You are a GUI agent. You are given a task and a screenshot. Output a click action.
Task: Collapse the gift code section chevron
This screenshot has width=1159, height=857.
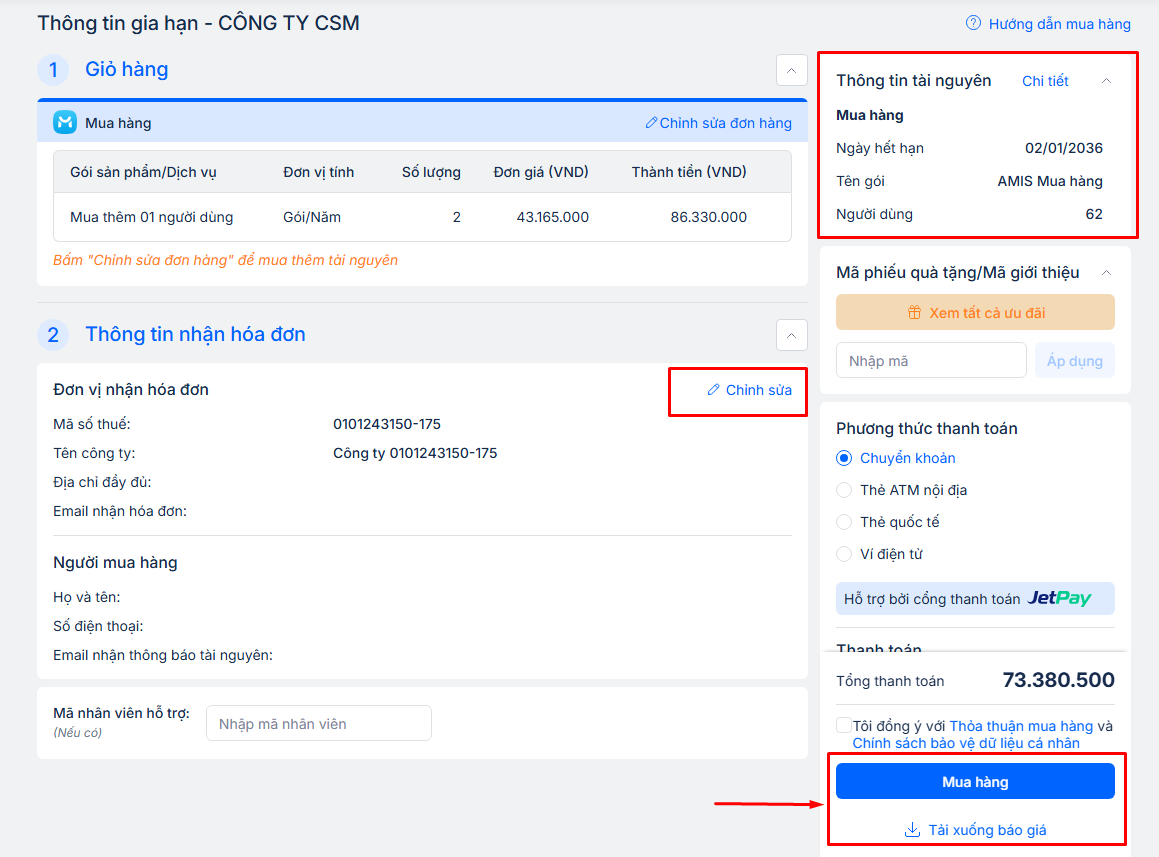pyautogui.click(x=1106, y=273)
